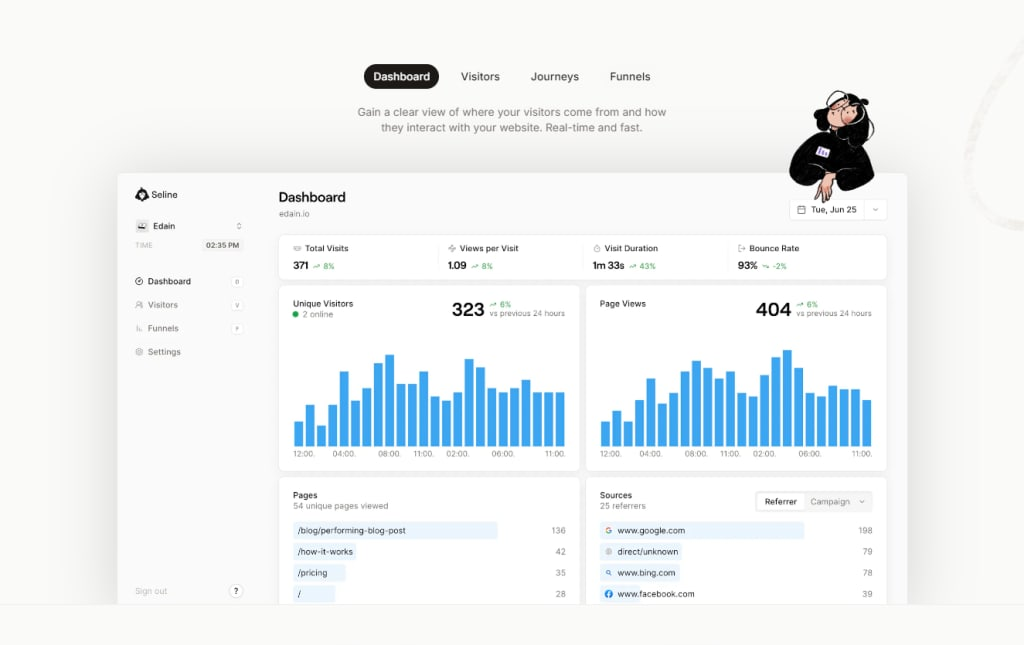Click the Visit Duration clock icon
Screen dimensions: 1024x645
coord(597,249)
